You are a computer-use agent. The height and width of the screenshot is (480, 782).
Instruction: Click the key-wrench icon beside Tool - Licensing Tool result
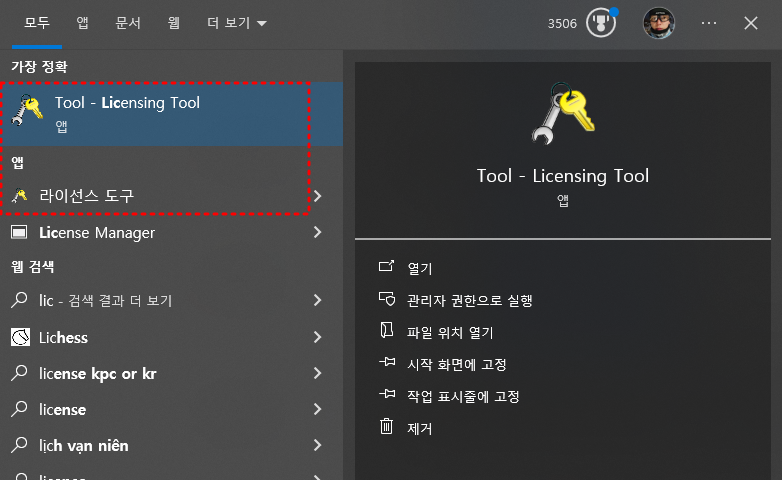(x=27, y=110)
